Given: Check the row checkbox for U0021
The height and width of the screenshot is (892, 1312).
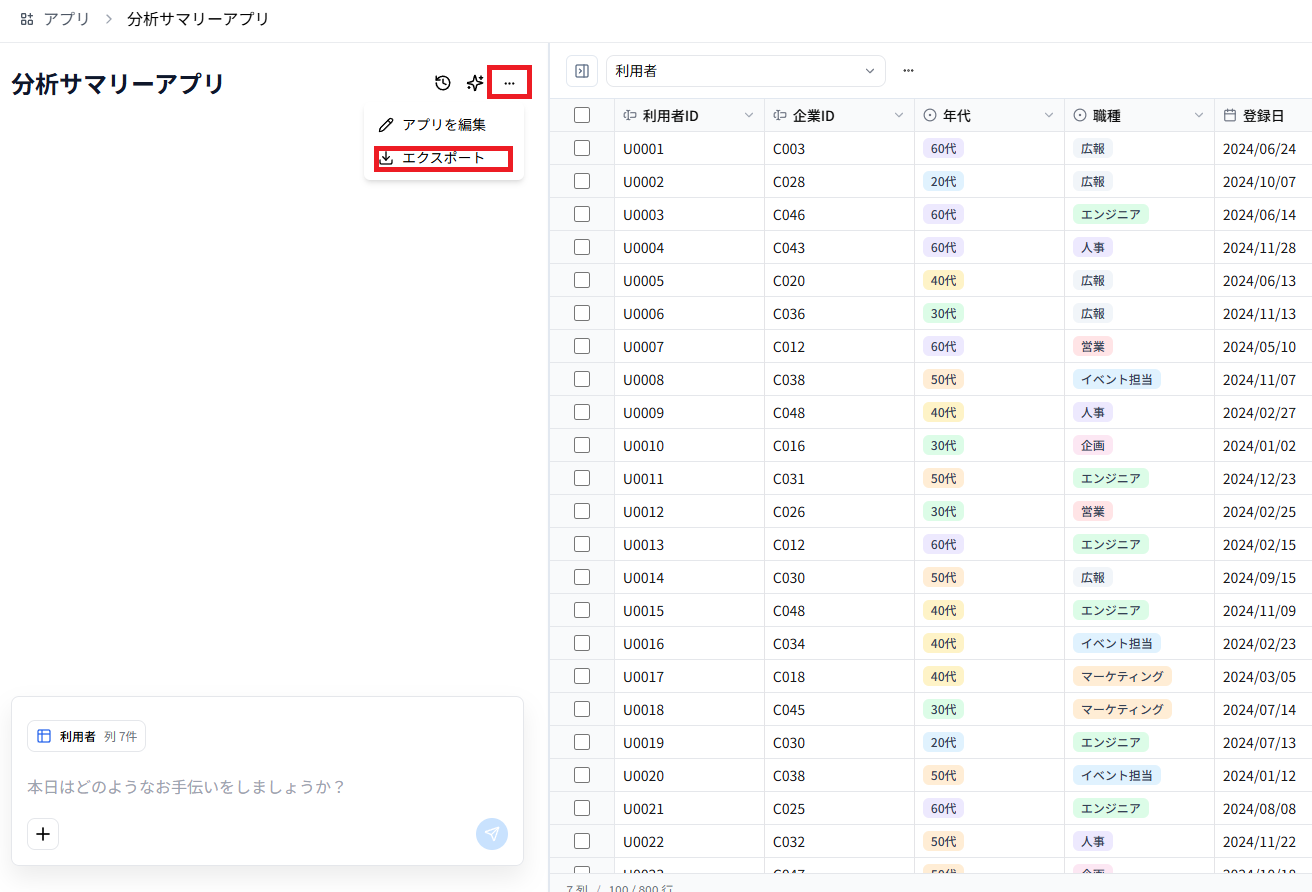Looking at the screenshot, I should click(x=582, y=808).
